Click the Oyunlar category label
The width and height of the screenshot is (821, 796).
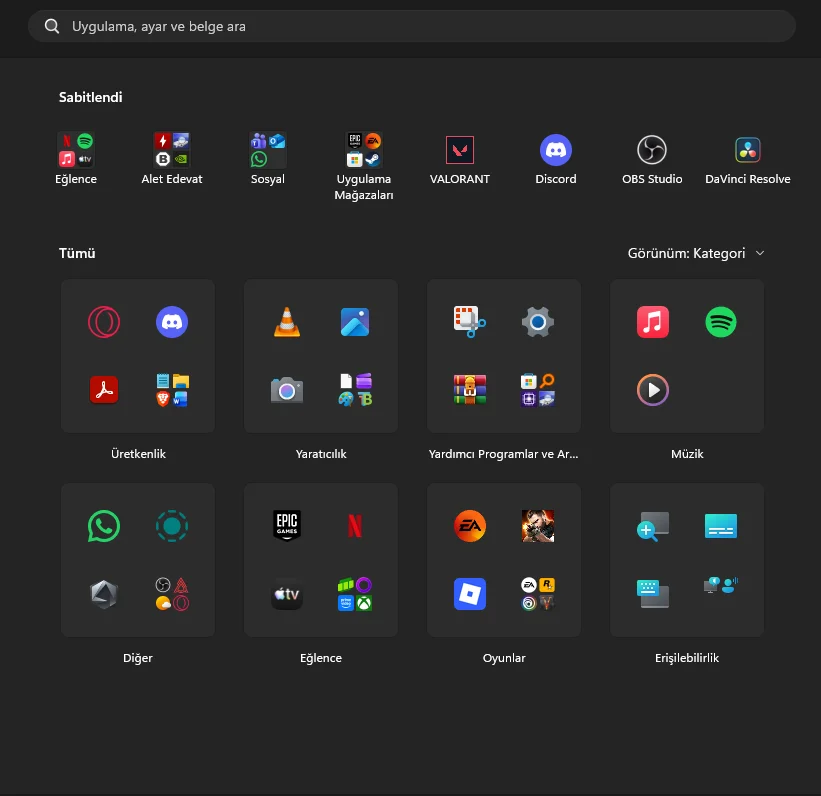(504, 658)
